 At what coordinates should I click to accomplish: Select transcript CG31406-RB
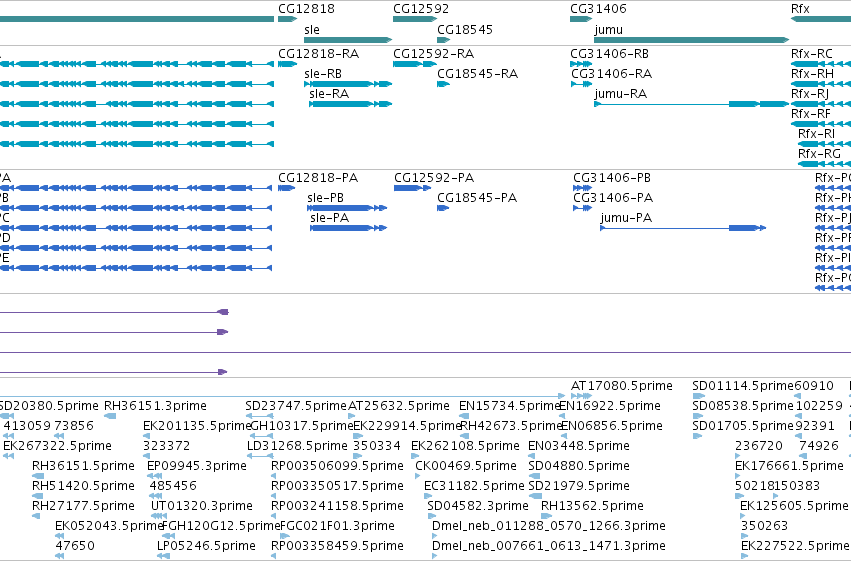click(x=609, y=54)
